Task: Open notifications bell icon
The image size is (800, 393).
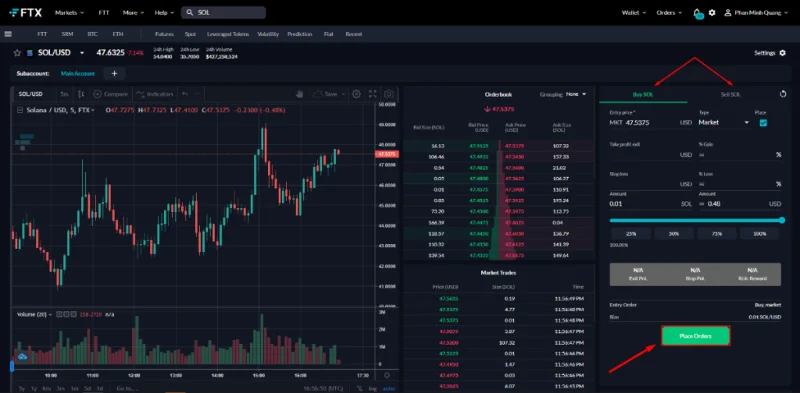Action: [x=697, y=13]
